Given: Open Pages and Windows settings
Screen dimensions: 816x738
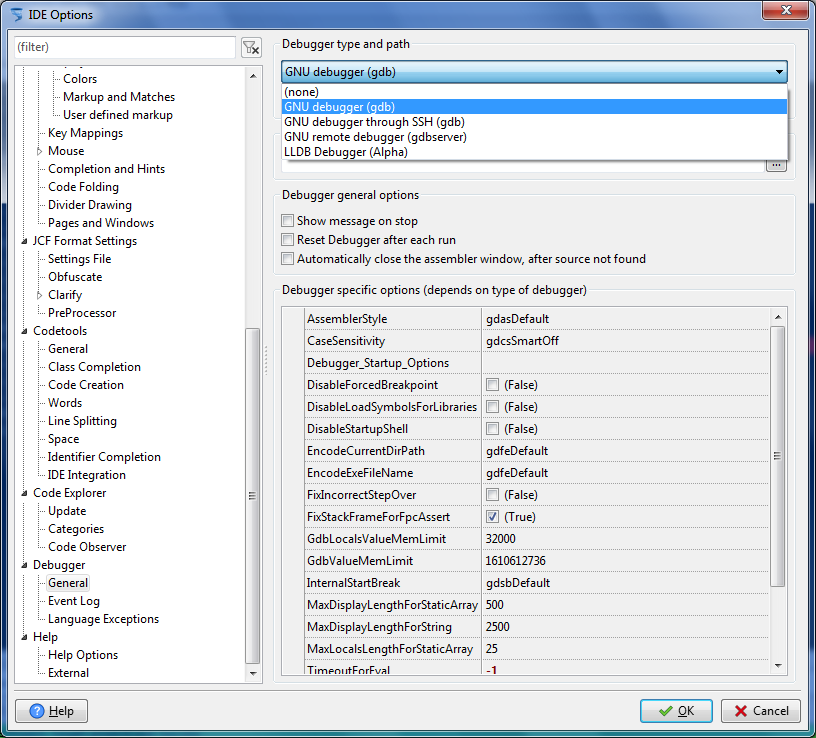Looking at the screenshot, I should point(101,223).
